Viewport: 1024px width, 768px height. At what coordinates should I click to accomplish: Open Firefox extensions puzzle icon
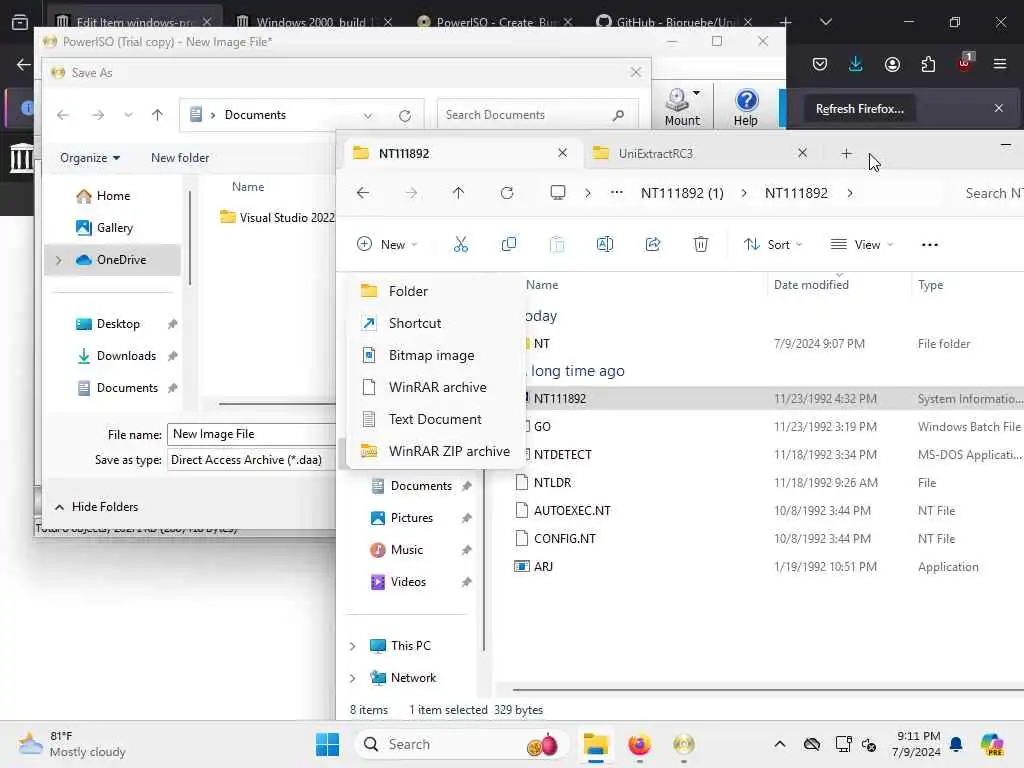[x=928, y=64]
